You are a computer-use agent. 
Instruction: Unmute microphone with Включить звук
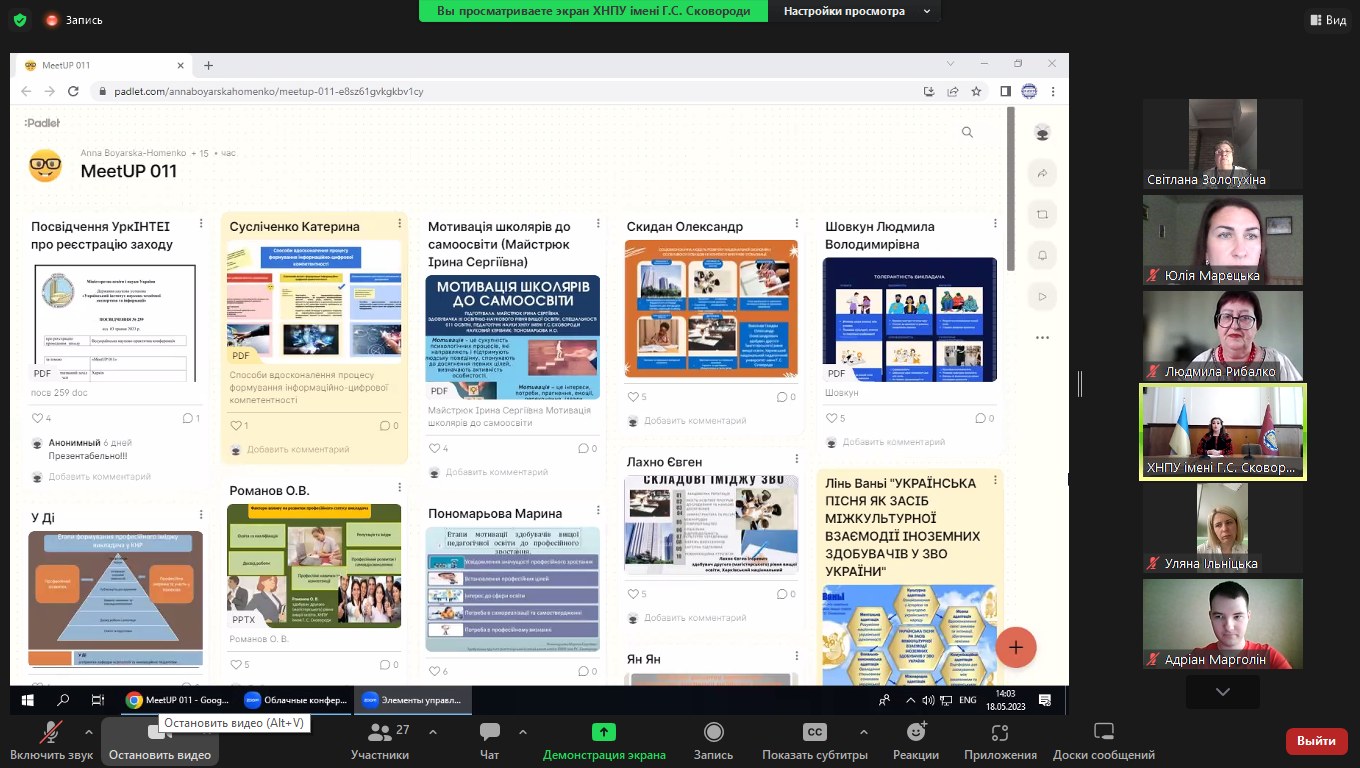tap(51, 741)
